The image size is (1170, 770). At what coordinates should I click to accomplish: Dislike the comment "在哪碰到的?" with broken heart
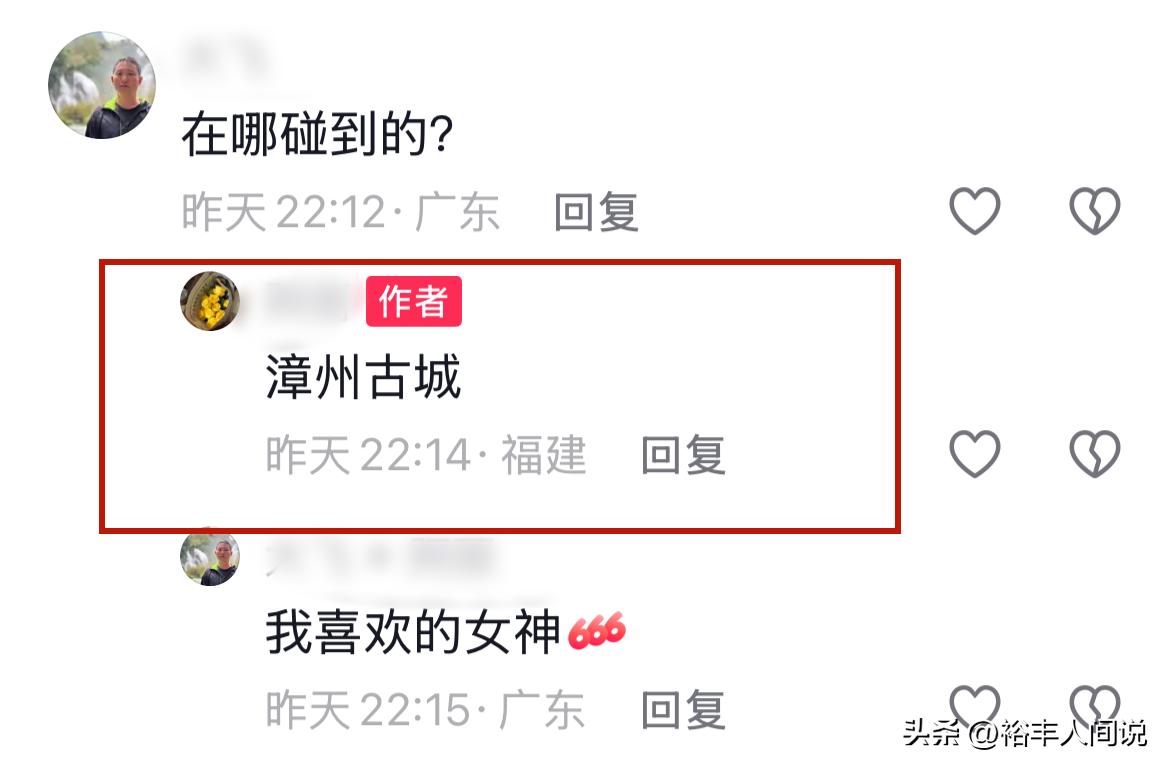1095,210
